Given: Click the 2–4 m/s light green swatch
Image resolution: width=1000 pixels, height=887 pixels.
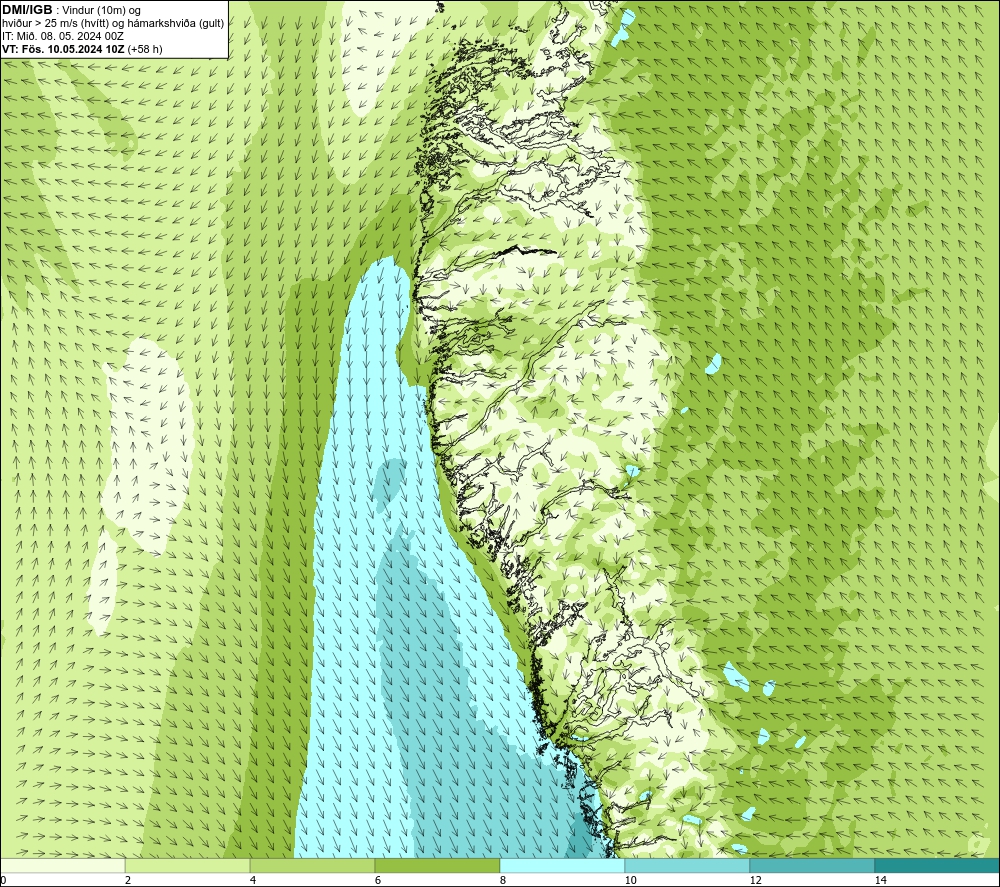Looking at the screenshot, I should click(x=188, y=865).
